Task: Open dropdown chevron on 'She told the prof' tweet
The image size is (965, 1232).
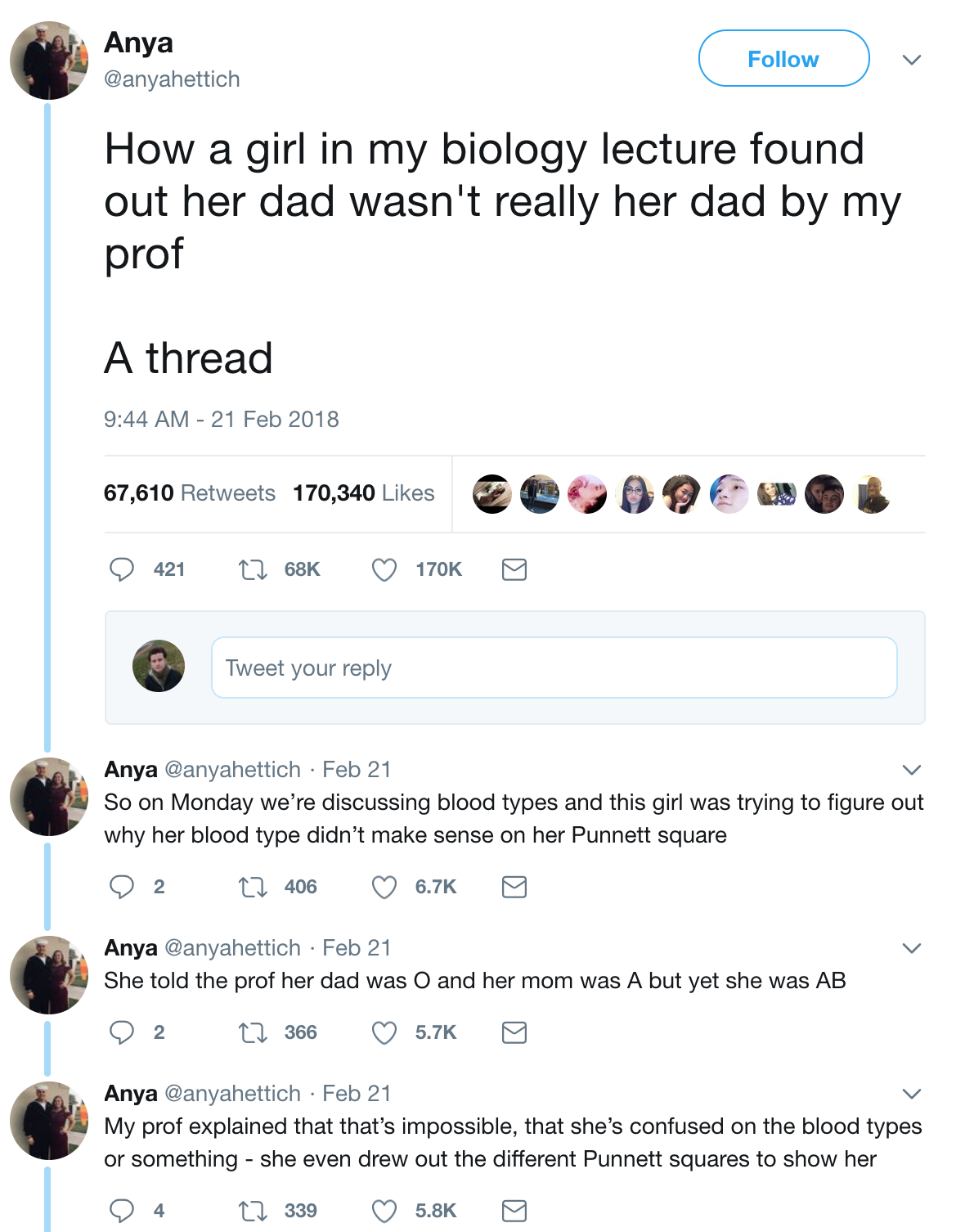Action: point(911,948)
